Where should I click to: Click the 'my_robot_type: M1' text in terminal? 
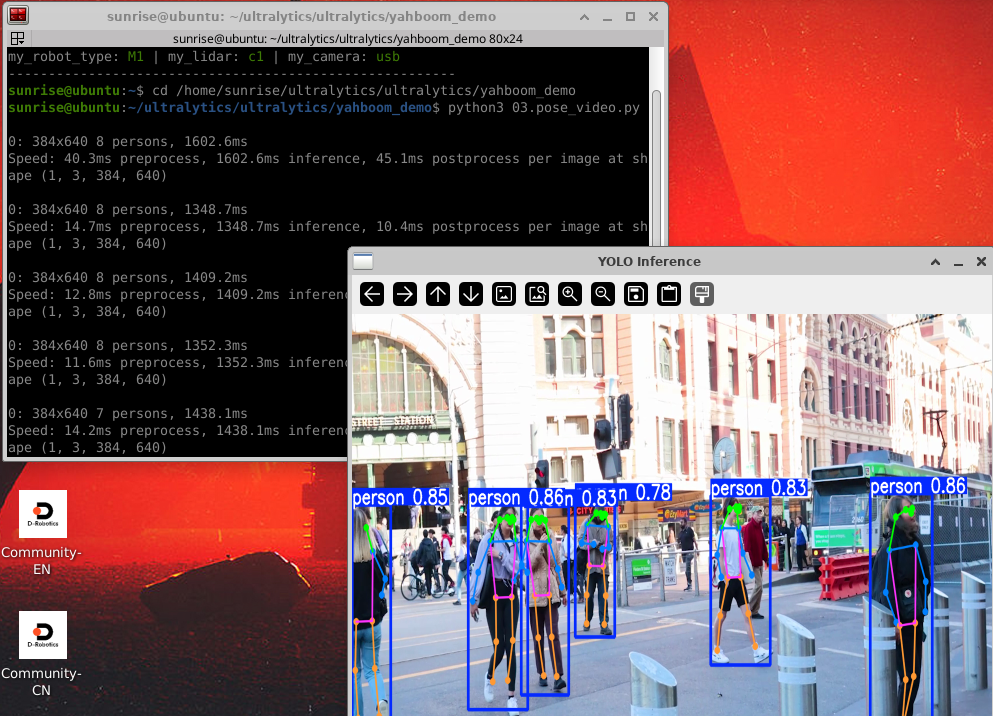tap(76, 56)
